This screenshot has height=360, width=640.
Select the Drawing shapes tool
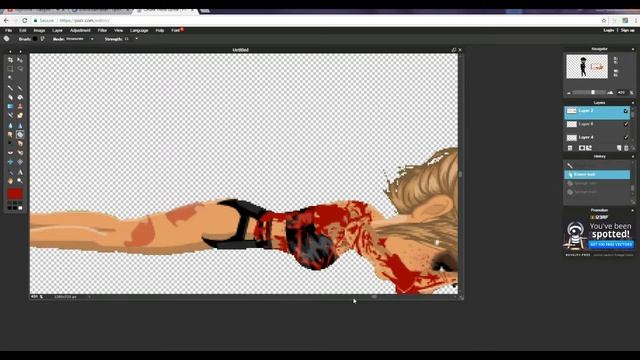coord(20,116)
